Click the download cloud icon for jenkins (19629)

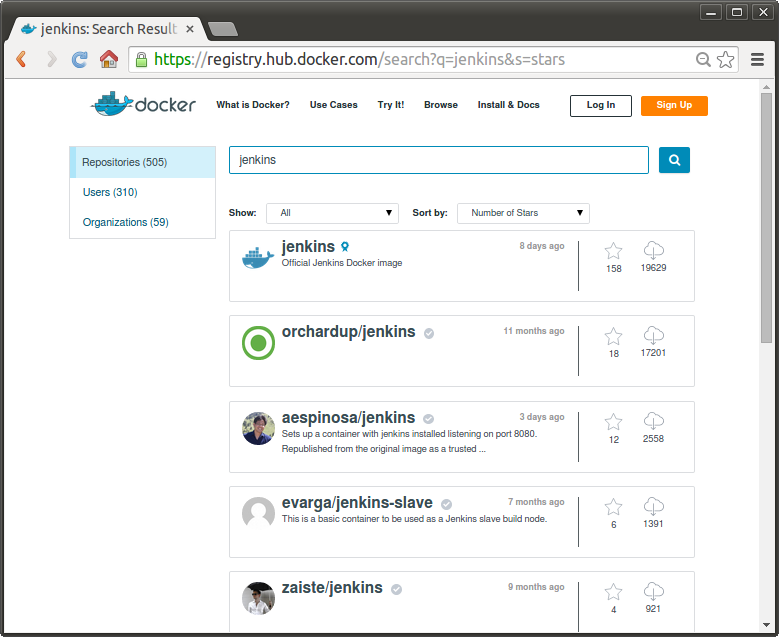point(653,250)
